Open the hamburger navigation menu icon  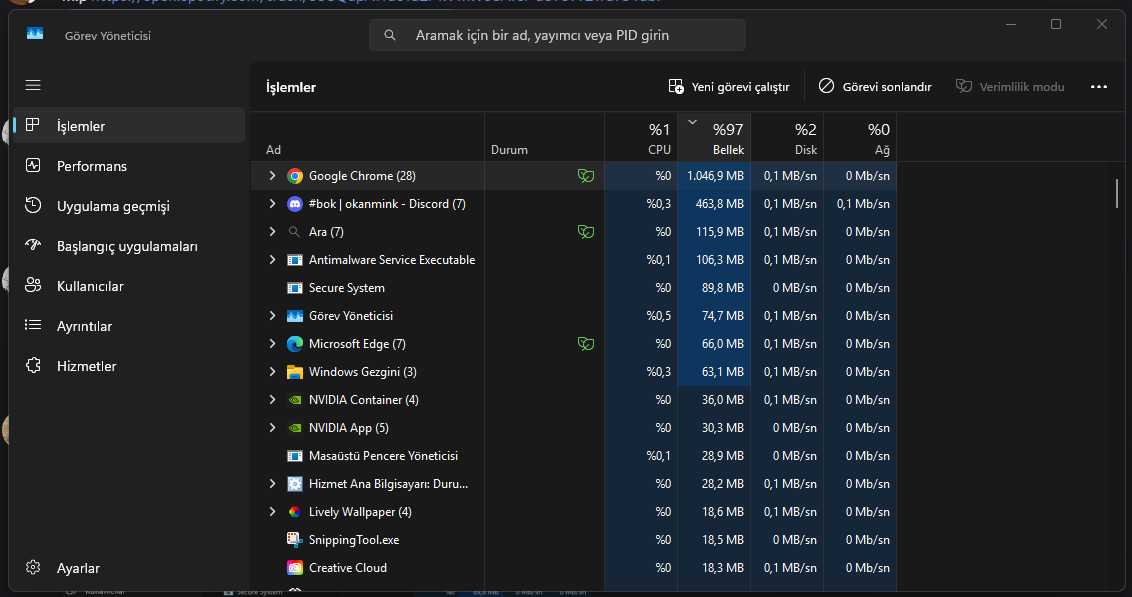click(x=33, y=85)
